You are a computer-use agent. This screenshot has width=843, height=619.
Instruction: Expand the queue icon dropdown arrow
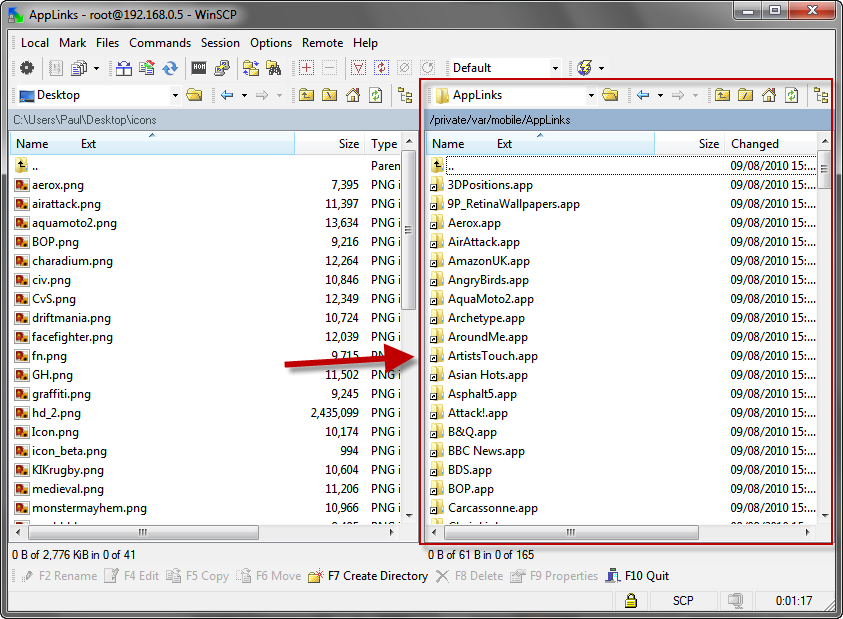coord(96,68)
